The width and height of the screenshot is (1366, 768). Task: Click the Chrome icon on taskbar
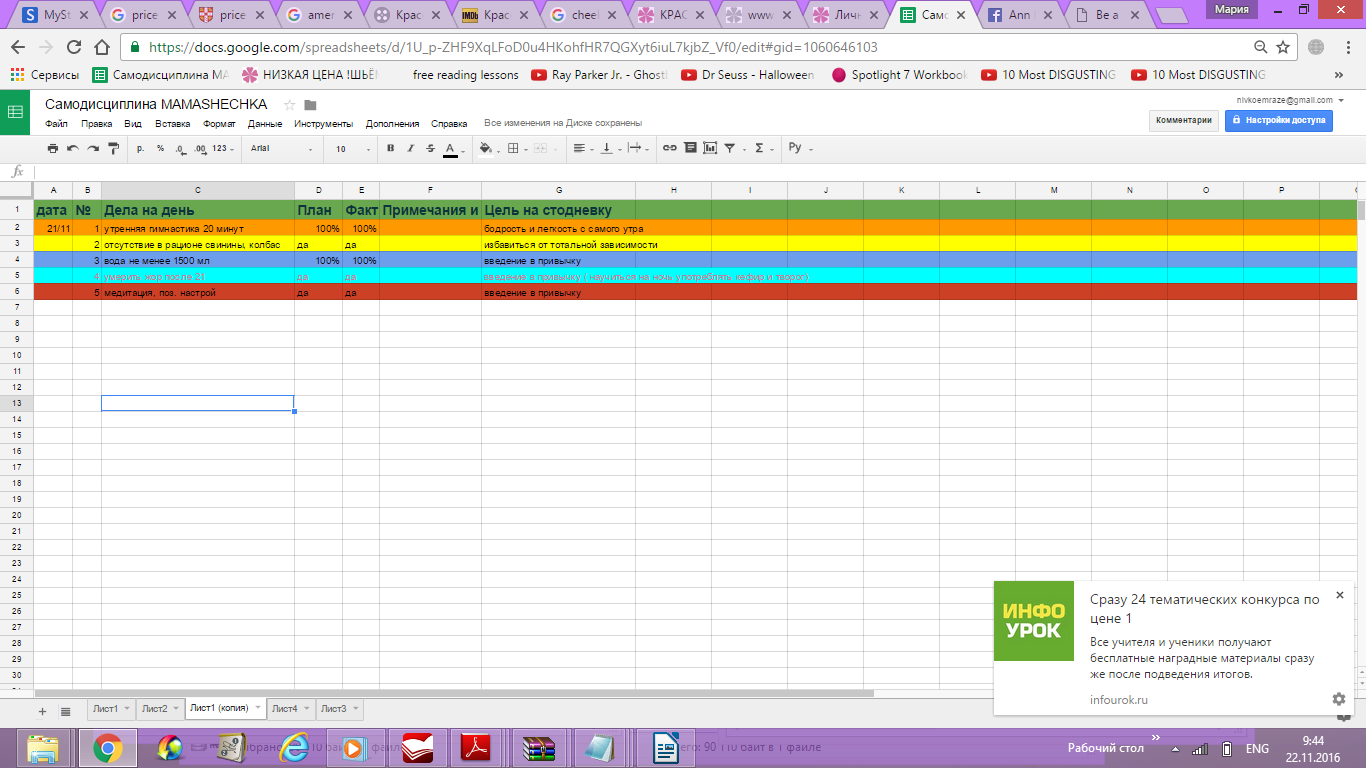point(107,748)
